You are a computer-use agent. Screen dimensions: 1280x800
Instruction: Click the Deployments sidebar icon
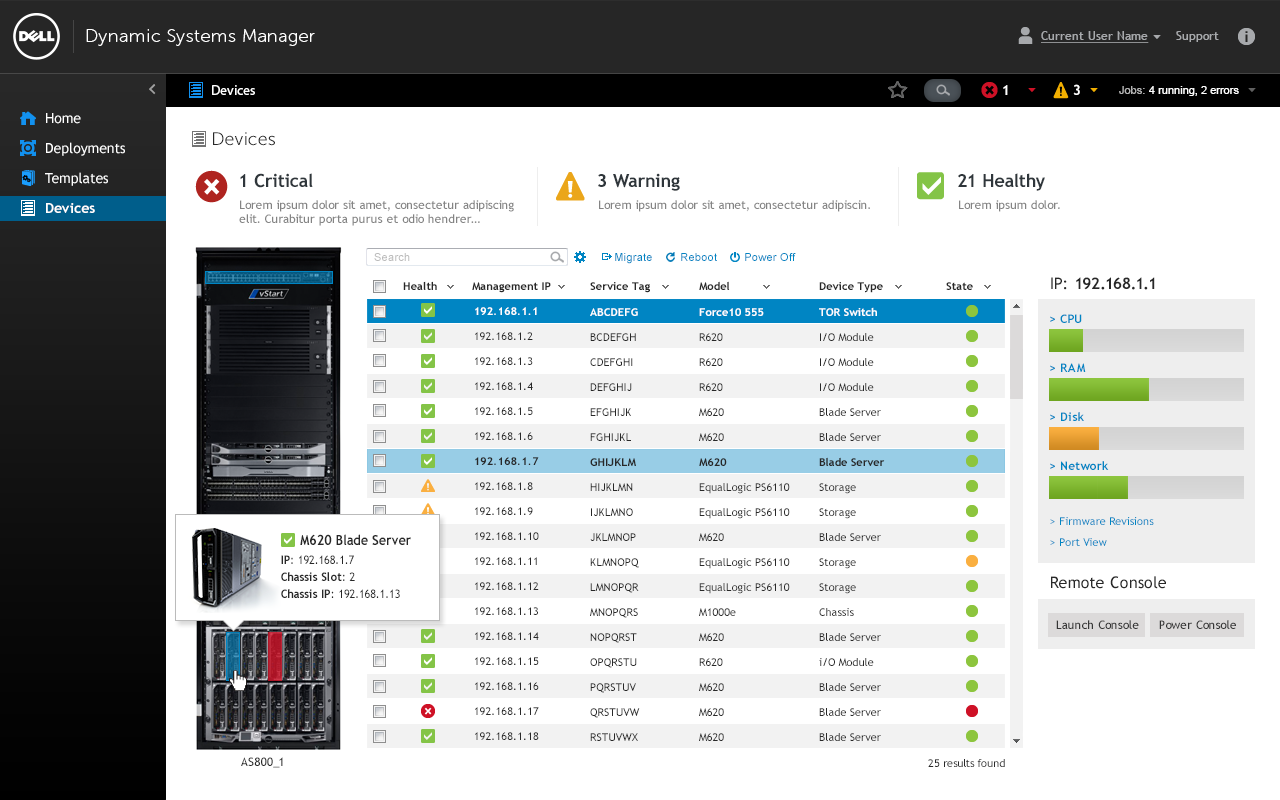(28, 148)
